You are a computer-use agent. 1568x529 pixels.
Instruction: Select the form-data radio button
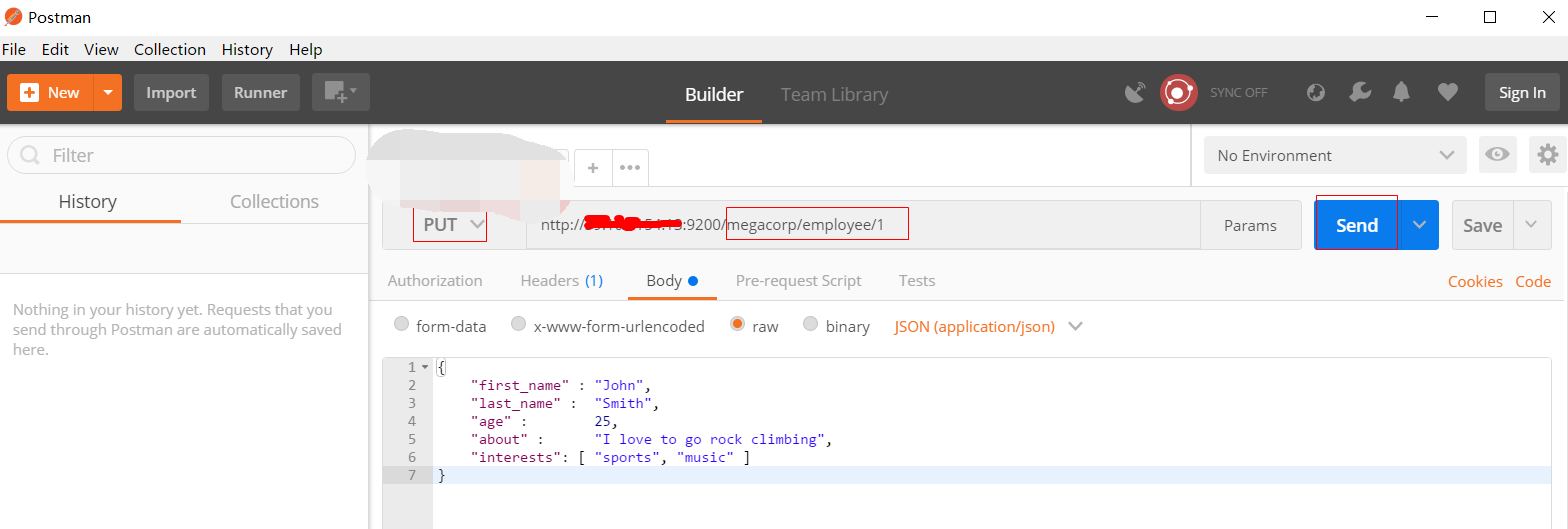click(402, 325)
